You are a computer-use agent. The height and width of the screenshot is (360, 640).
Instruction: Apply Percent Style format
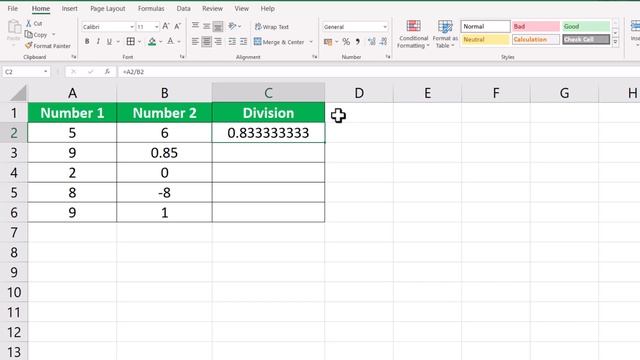[x=346, y=42]
